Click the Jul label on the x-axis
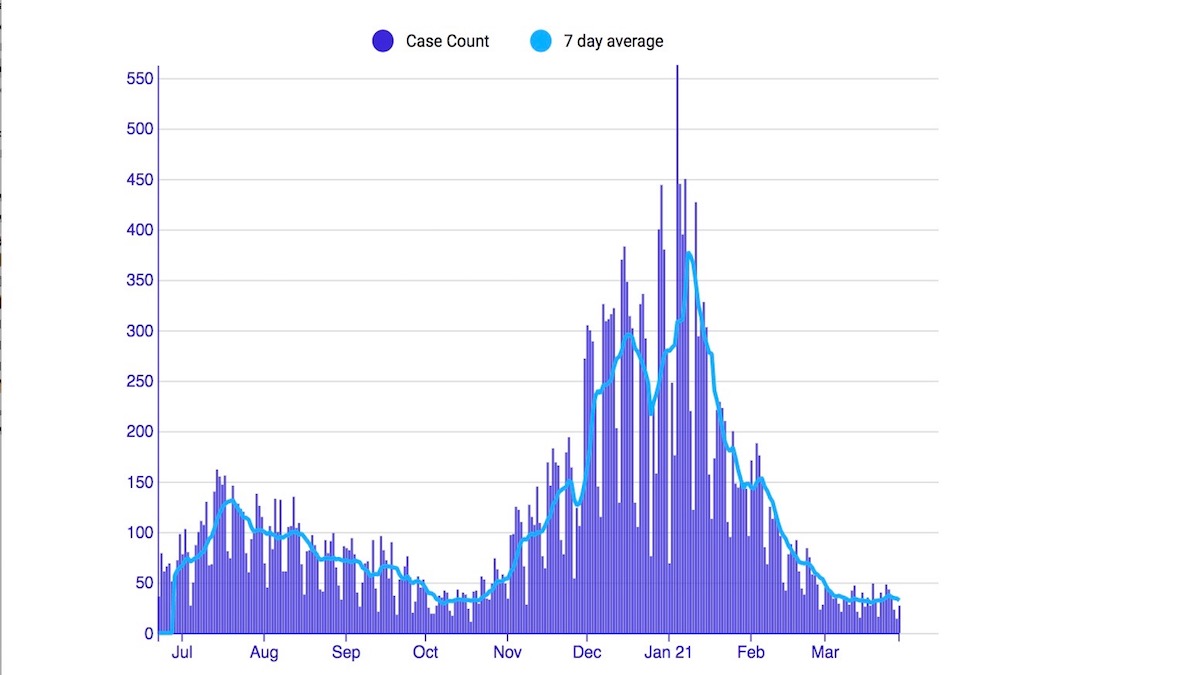This screenshot has width=1200, height=675. coord(182,653)
